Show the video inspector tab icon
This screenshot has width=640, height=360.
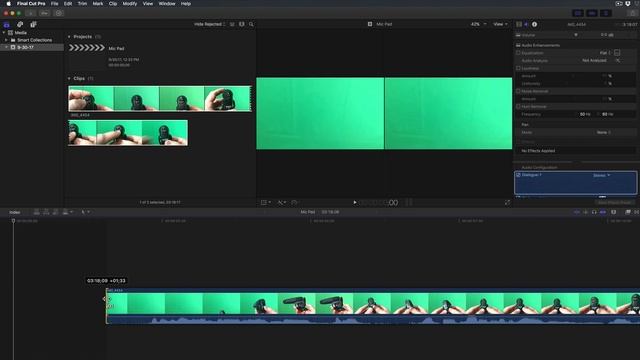click(x=519, y=24)
